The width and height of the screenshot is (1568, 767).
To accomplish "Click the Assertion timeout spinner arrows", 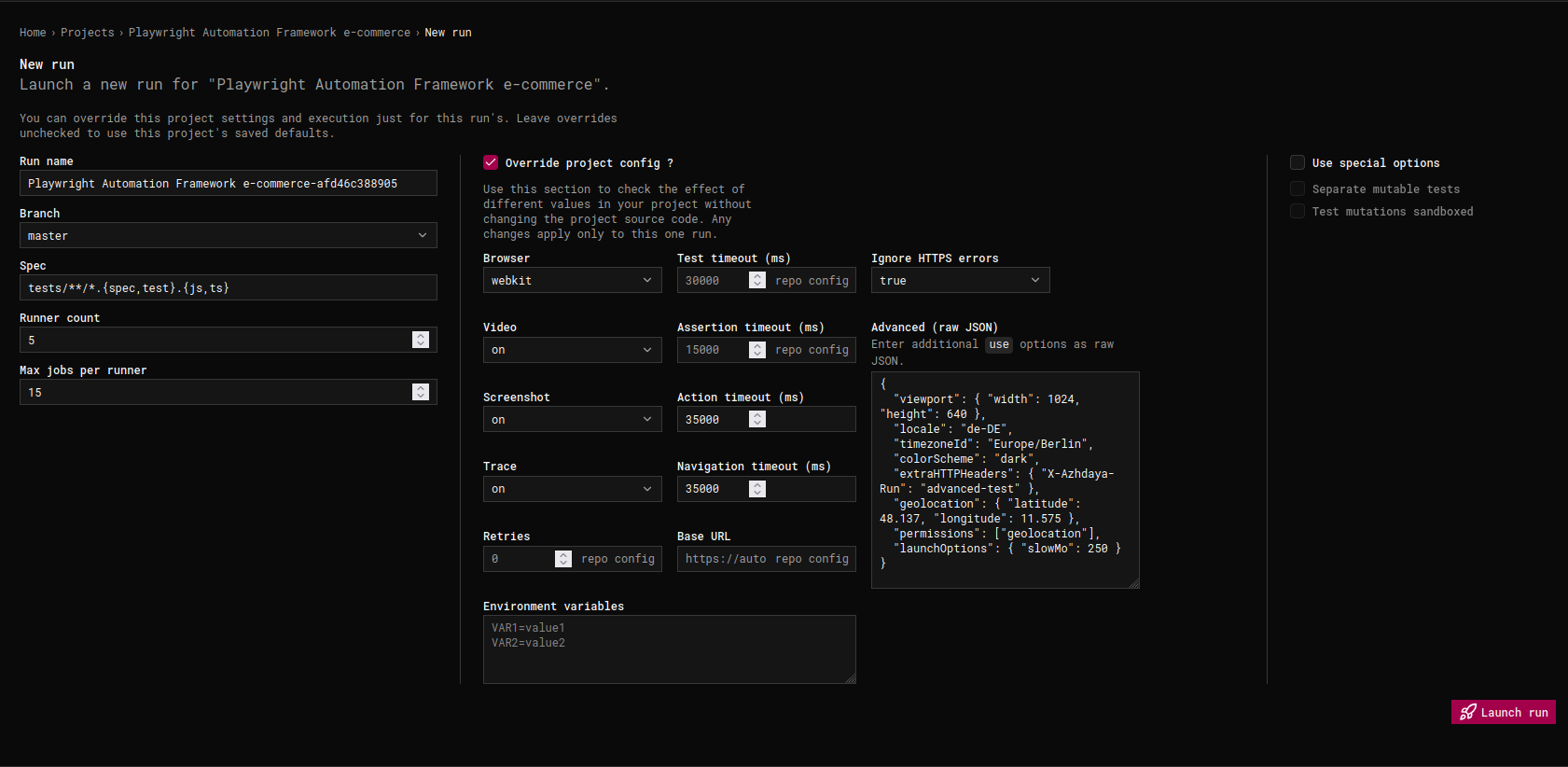I will coord(757,350).
